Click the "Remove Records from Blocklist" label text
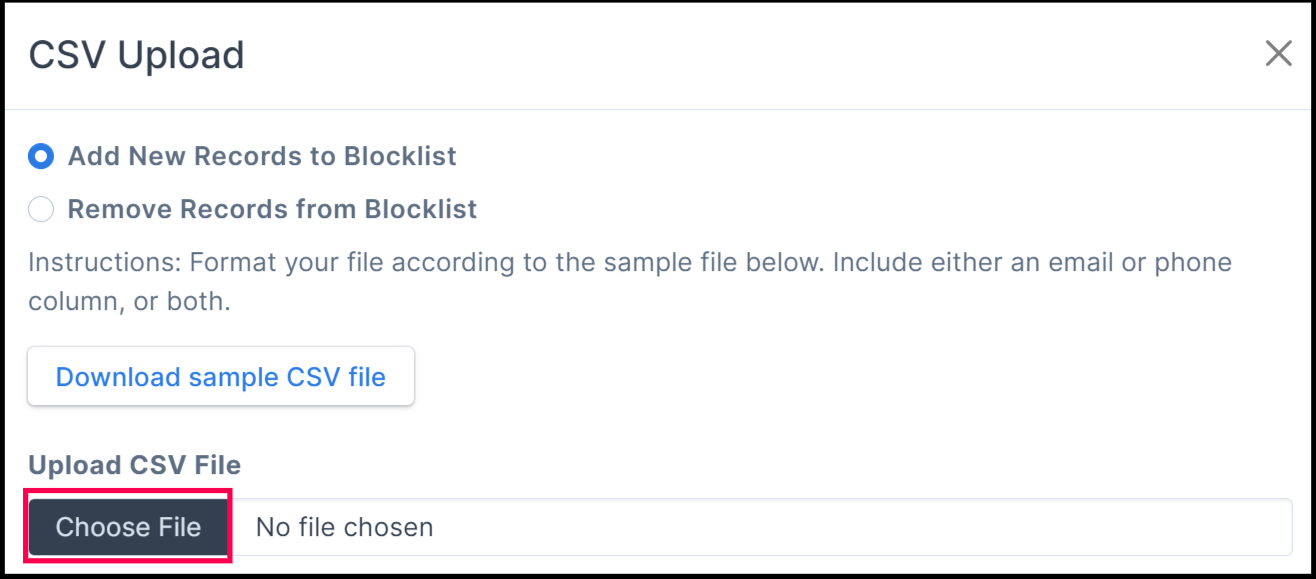 point(272,210)
